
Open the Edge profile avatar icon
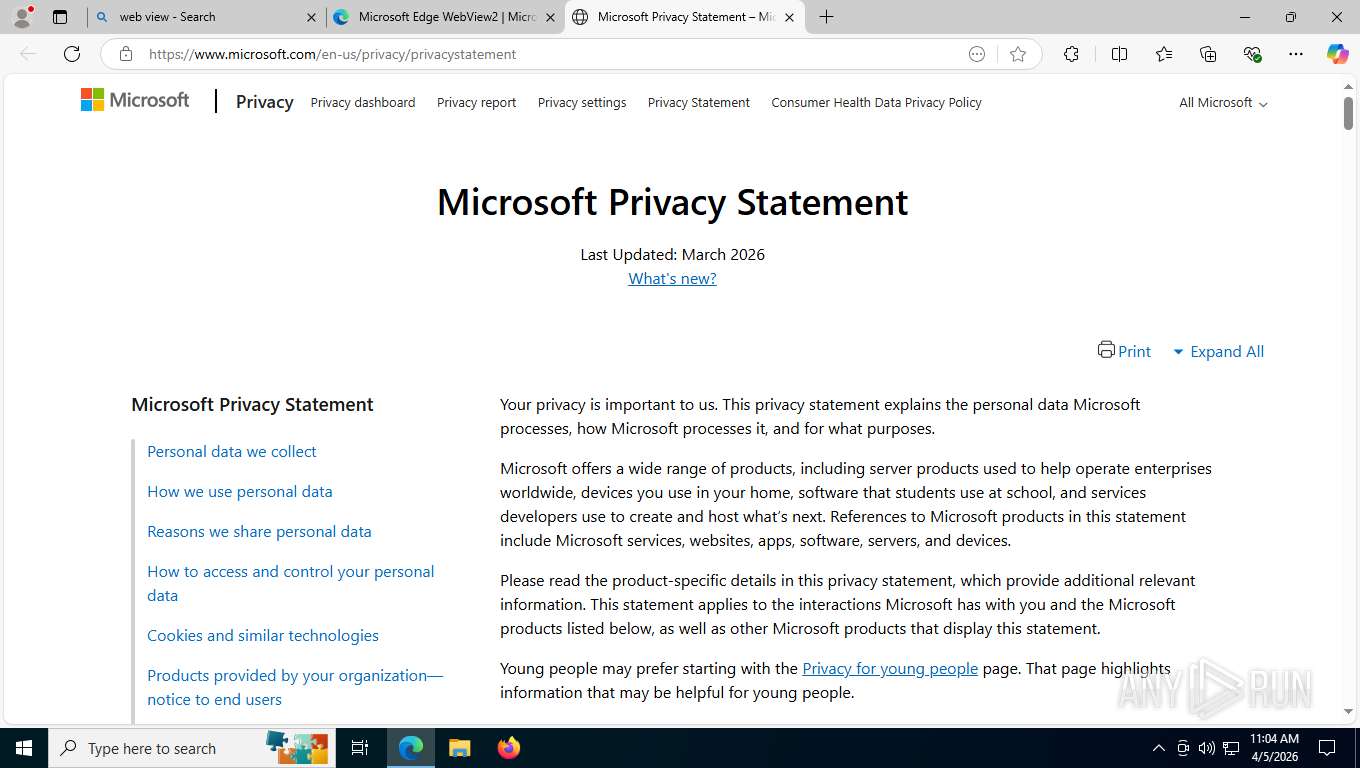(x=22, y=17)
